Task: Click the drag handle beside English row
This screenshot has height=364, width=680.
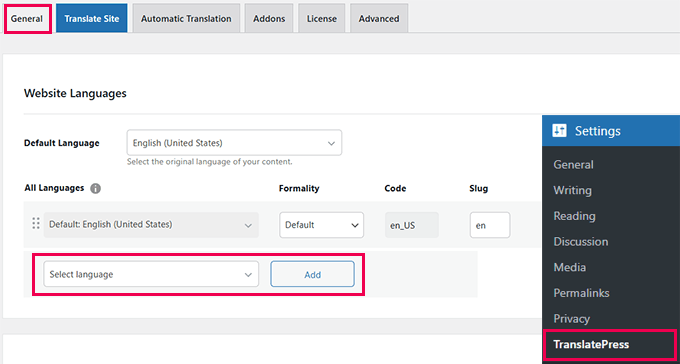Action: point(36,223)
